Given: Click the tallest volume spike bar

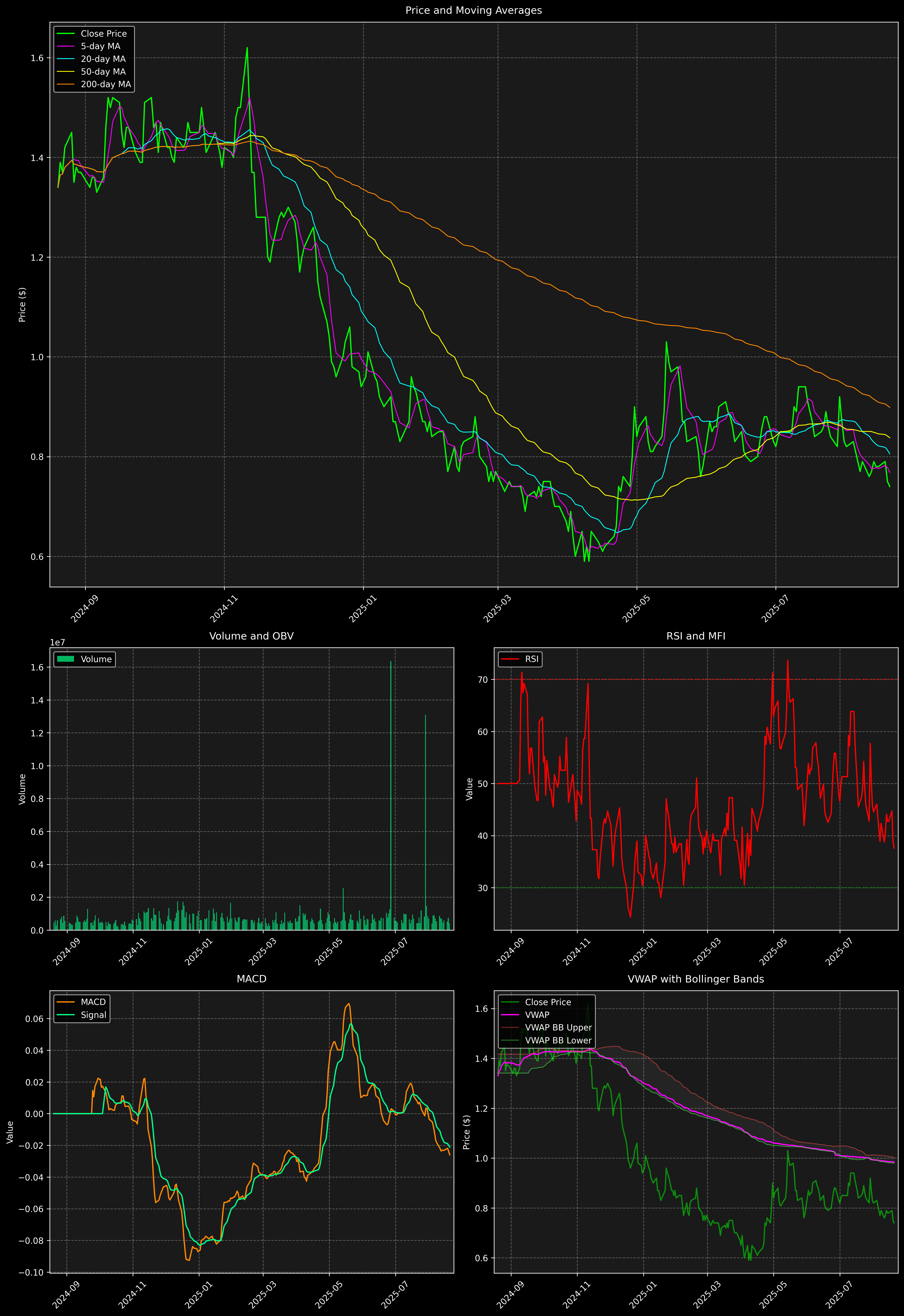Looking at the screenshot, I should coord(391,793).
